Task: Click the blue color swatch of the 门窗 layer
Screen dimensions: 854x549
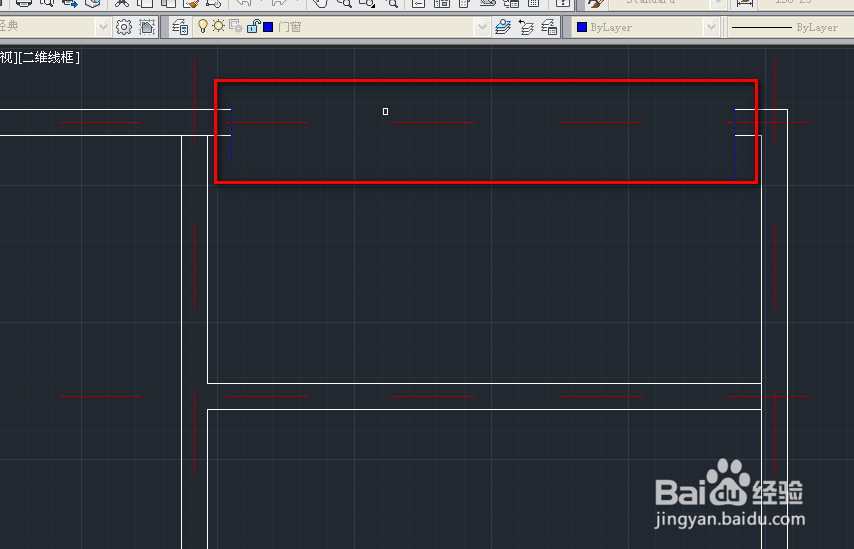Action: 268,27
